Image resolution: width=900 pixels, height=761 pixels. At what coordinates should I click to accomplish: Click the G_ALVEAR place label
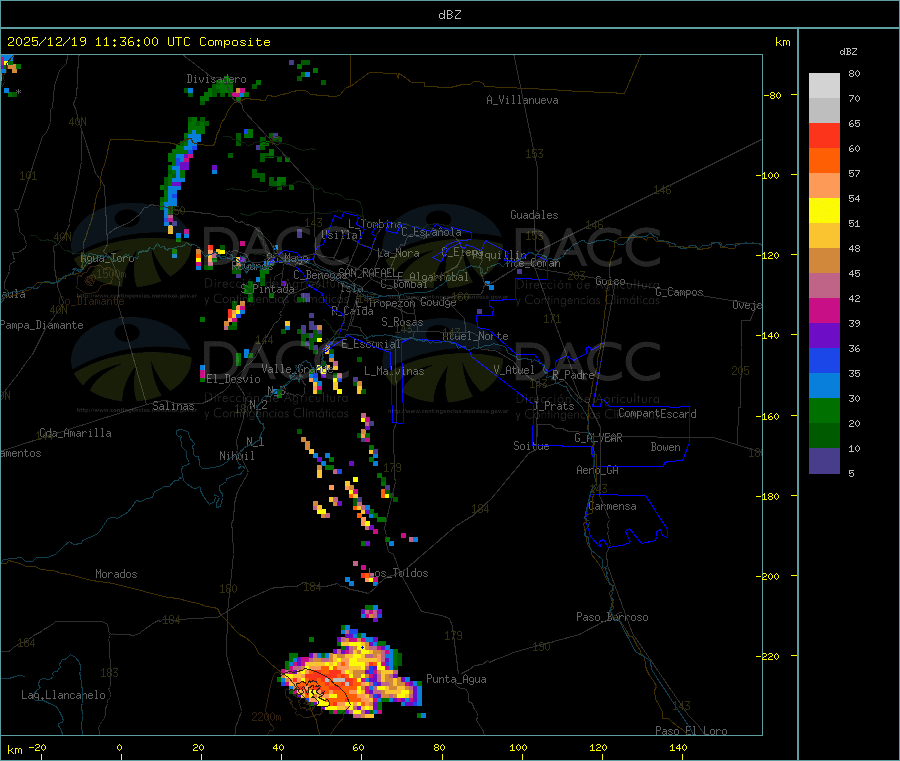click(598, 438)
